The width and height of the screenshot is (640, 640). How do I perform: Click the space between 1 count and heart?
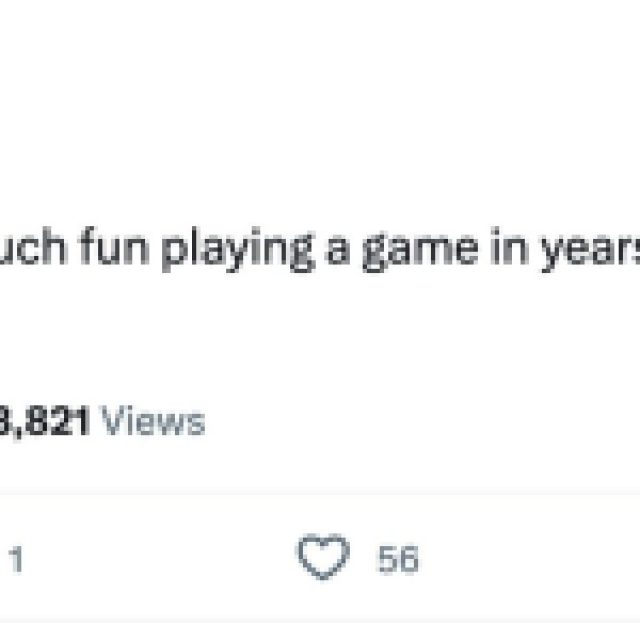click(160, 560)
